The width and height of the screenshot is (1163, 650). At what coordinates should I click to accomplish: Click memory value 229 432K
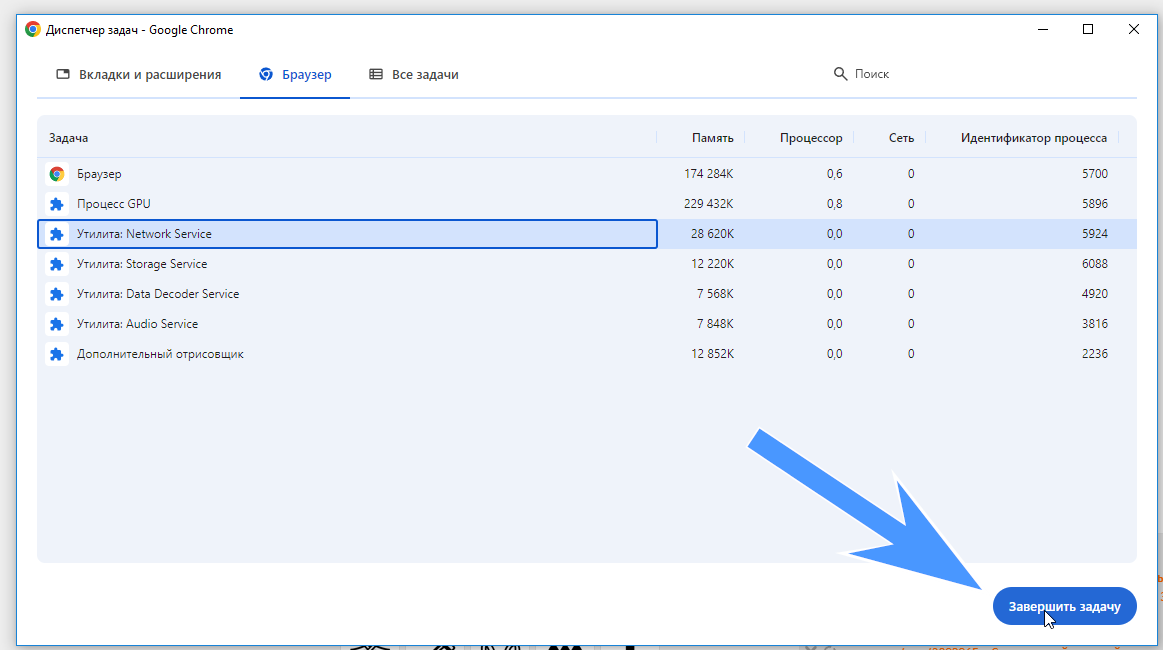[708, 203]
